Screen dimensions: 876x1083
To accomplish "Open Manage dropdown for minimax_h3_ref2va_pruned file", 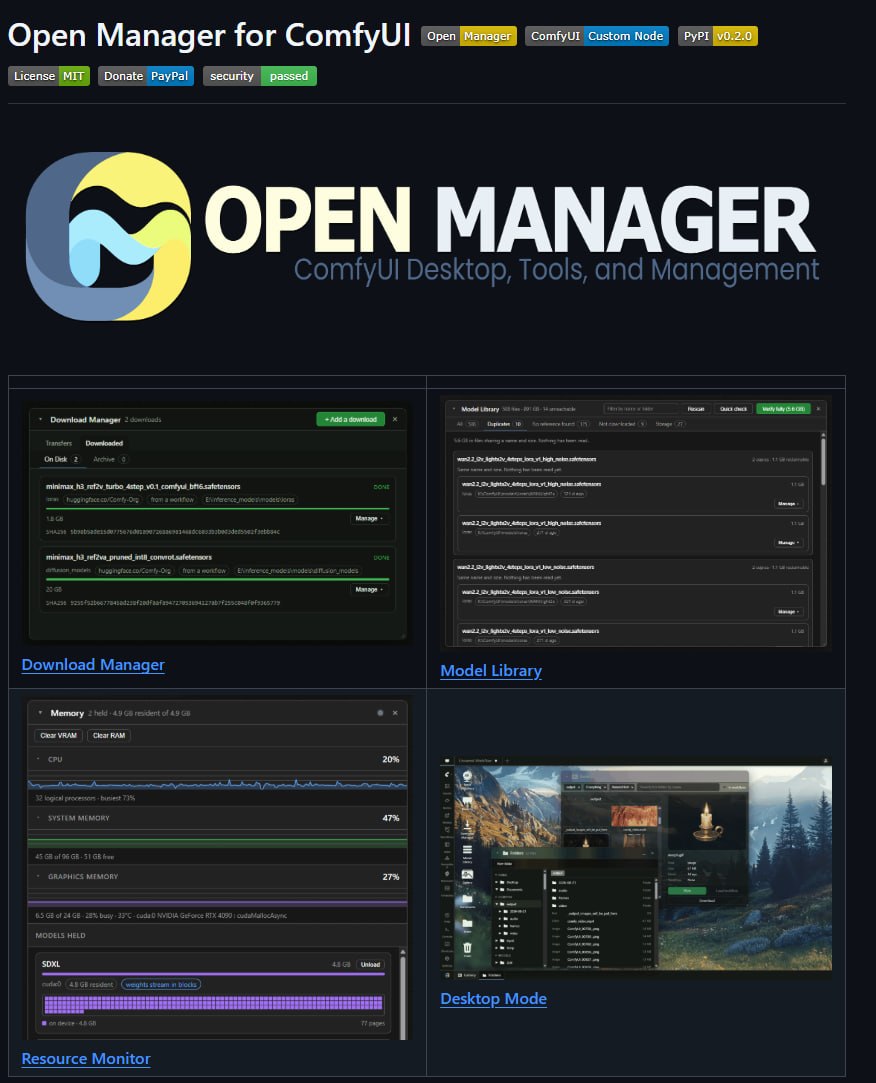I will coord(369,590).
